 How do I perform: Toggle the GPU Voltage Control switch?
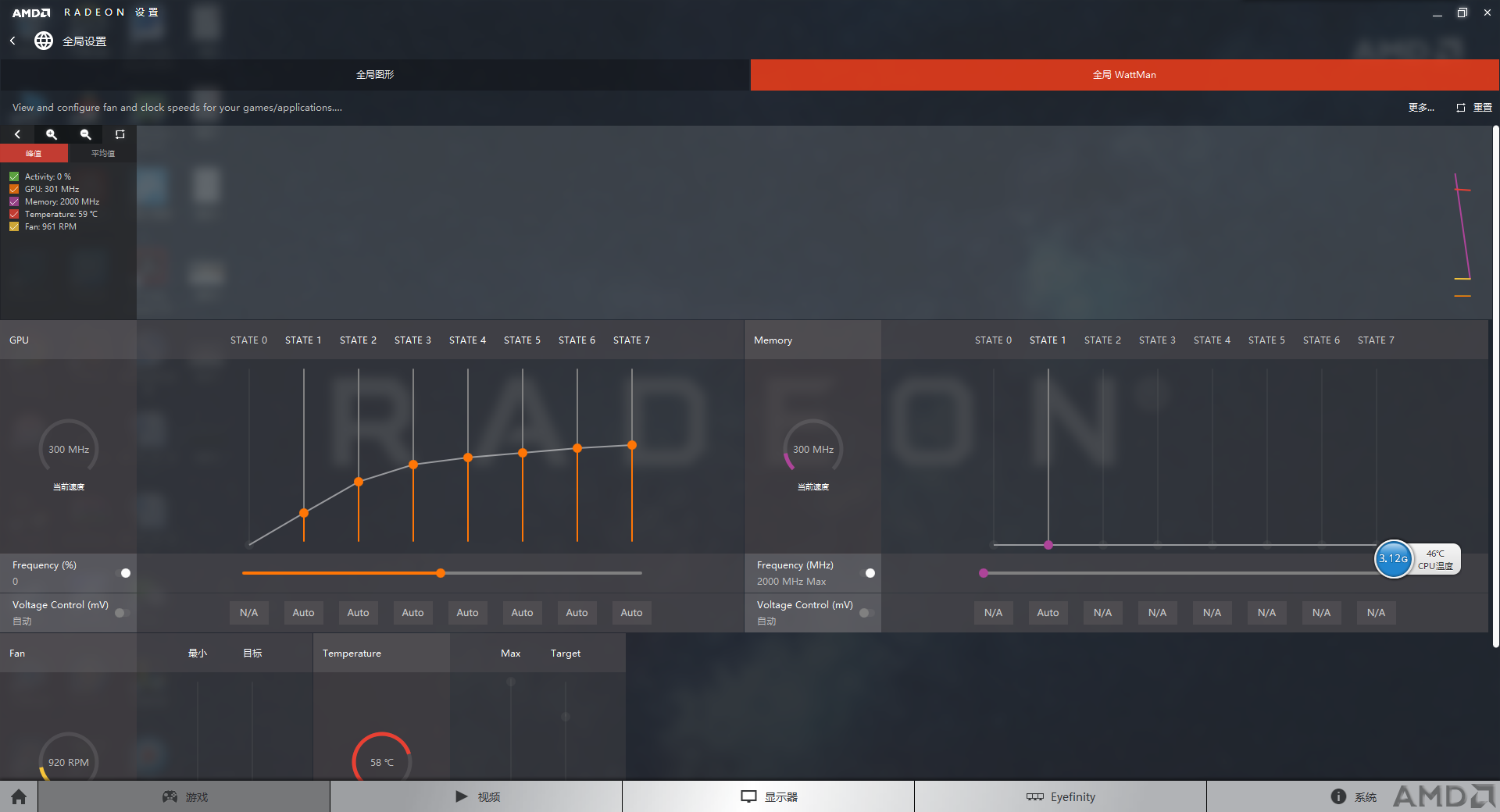[123, 613]
